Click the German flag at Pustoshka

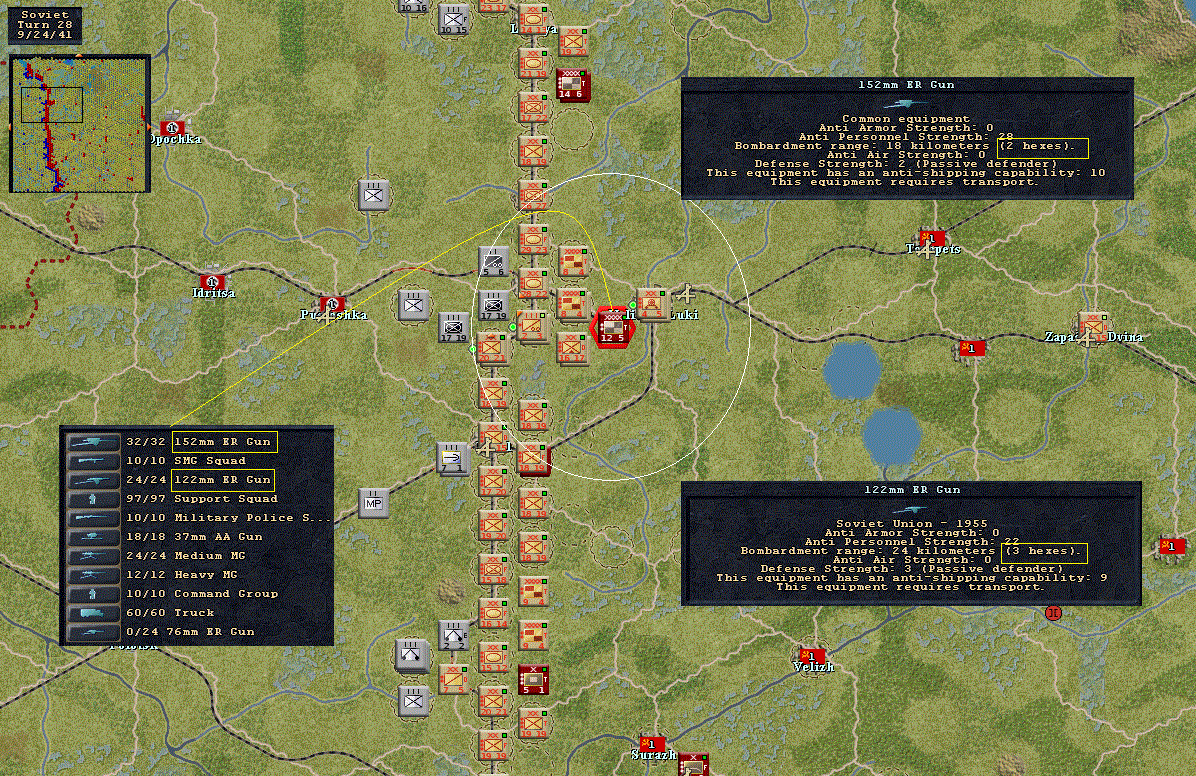point(331,304)
